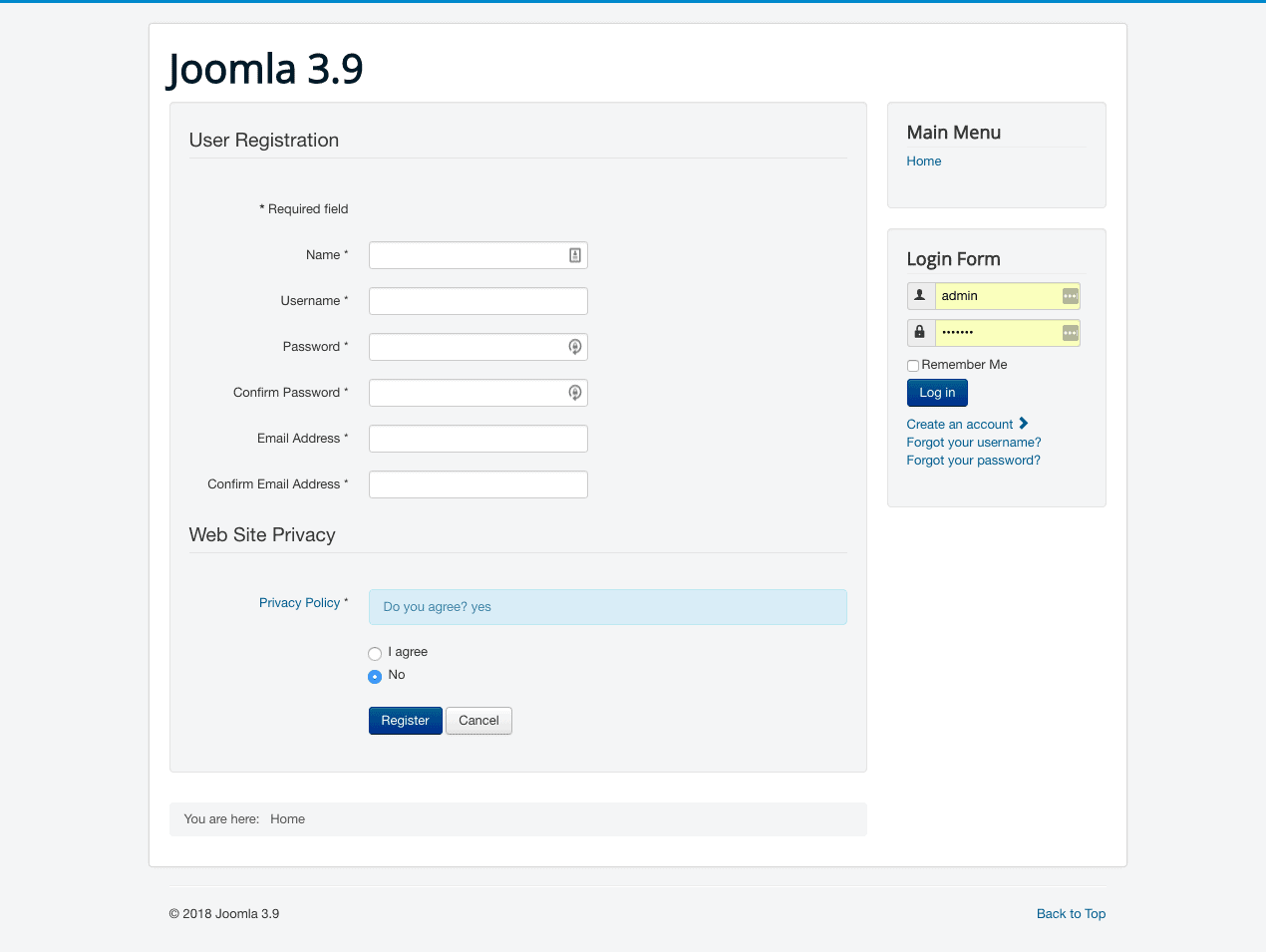Image resolution: width=1266 pixels, height=952 pixels.
Task: Focus the registration Username input field
Action: 478,301
